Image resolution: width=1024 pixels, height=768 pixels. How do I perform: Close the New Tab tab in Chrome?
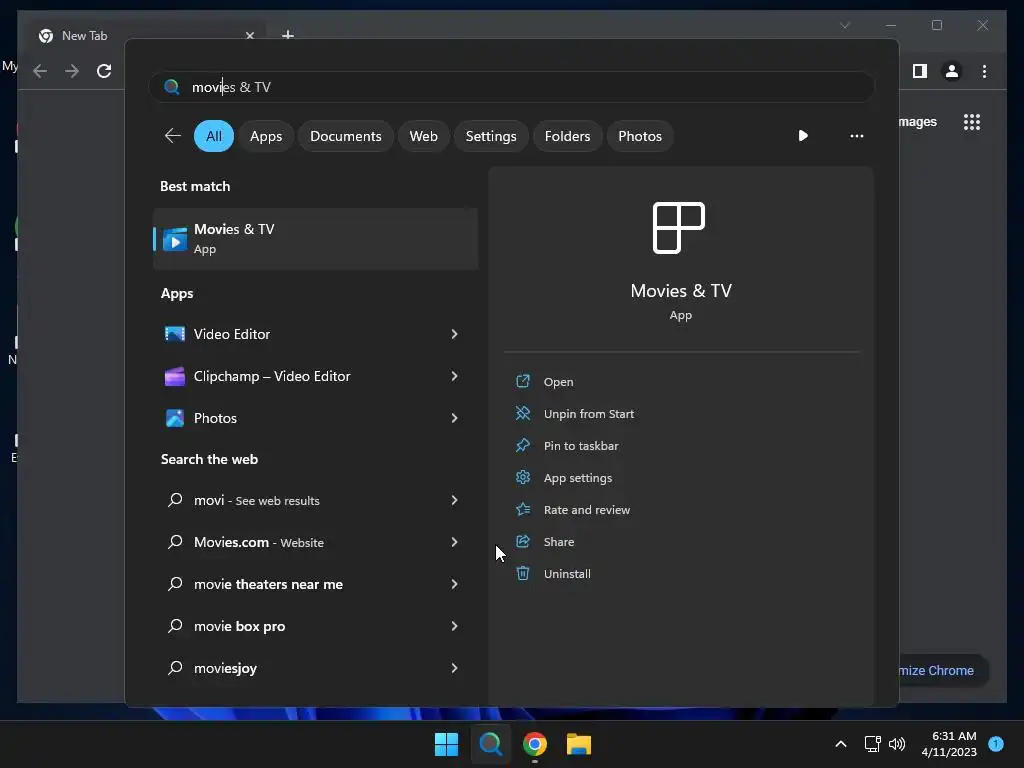click(x=249, y=36)
